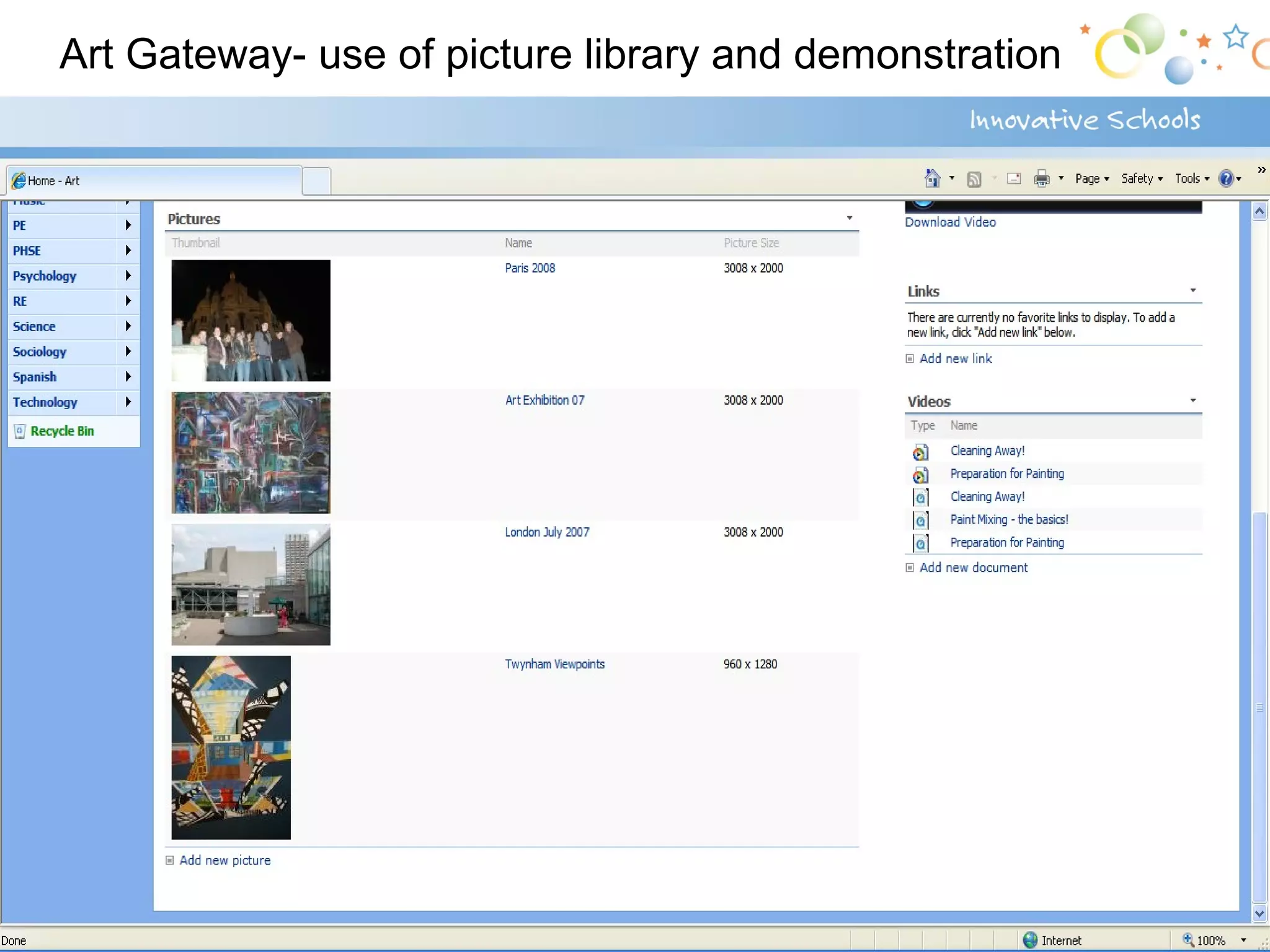Image resolution: width=1270 pixels, height=952 pixels.
Task: Click the Read Mail icon
Action: click(x=1014, y=178)
